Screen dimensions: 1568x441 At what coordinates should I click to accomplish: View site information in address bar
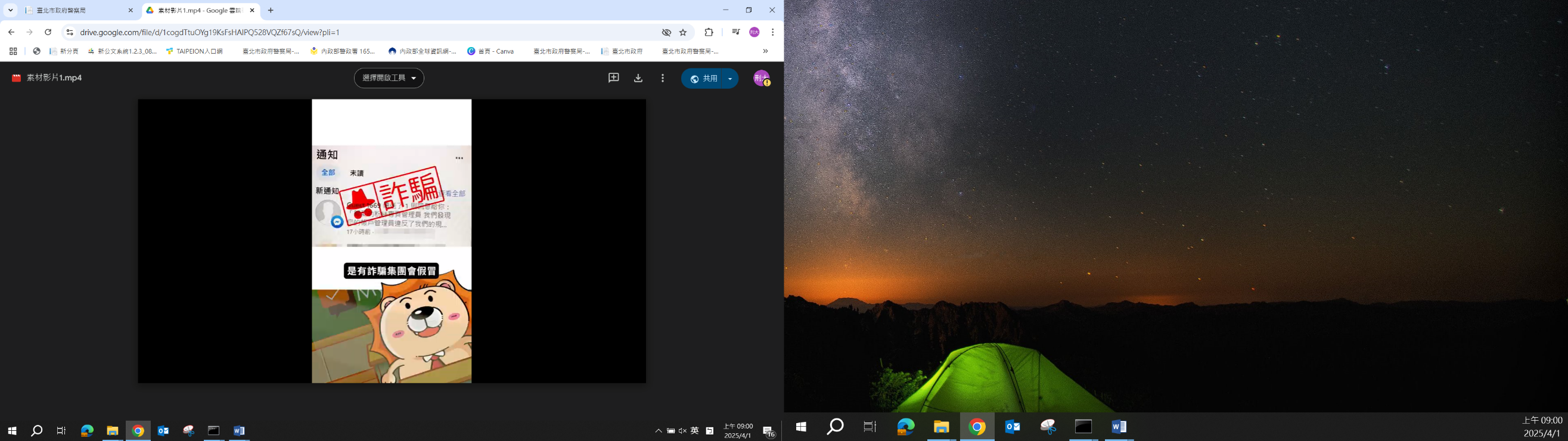click(x=69, y=32)
